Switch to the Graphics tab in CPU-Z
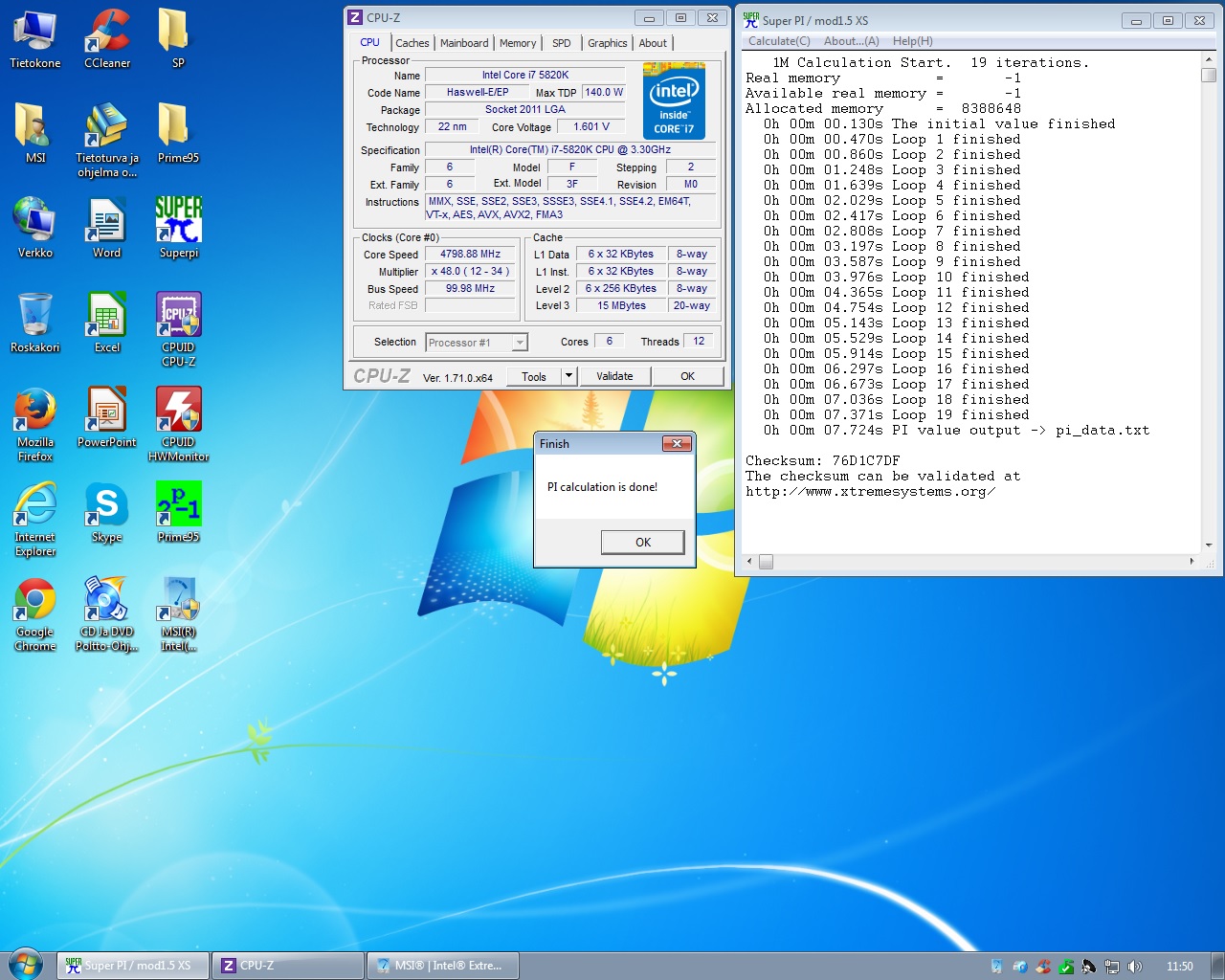The width and height of the screenshot is (1225, 980). click(608, 43)
